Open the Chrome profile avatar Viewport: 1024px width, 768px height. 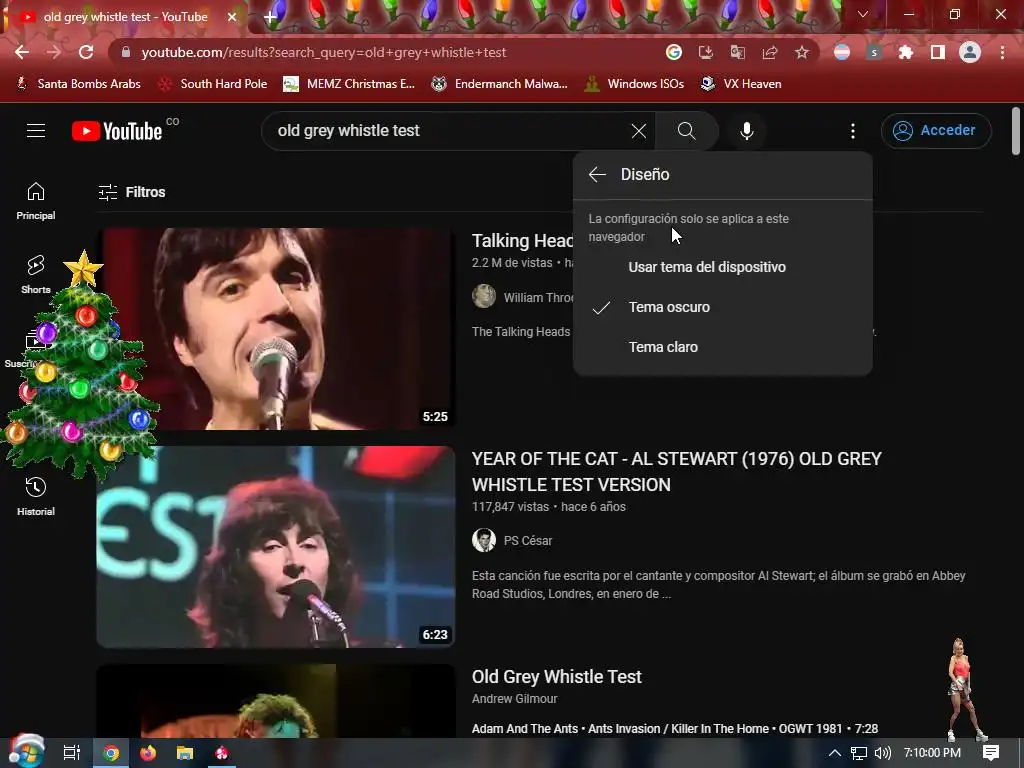click(x=970, y=52)
